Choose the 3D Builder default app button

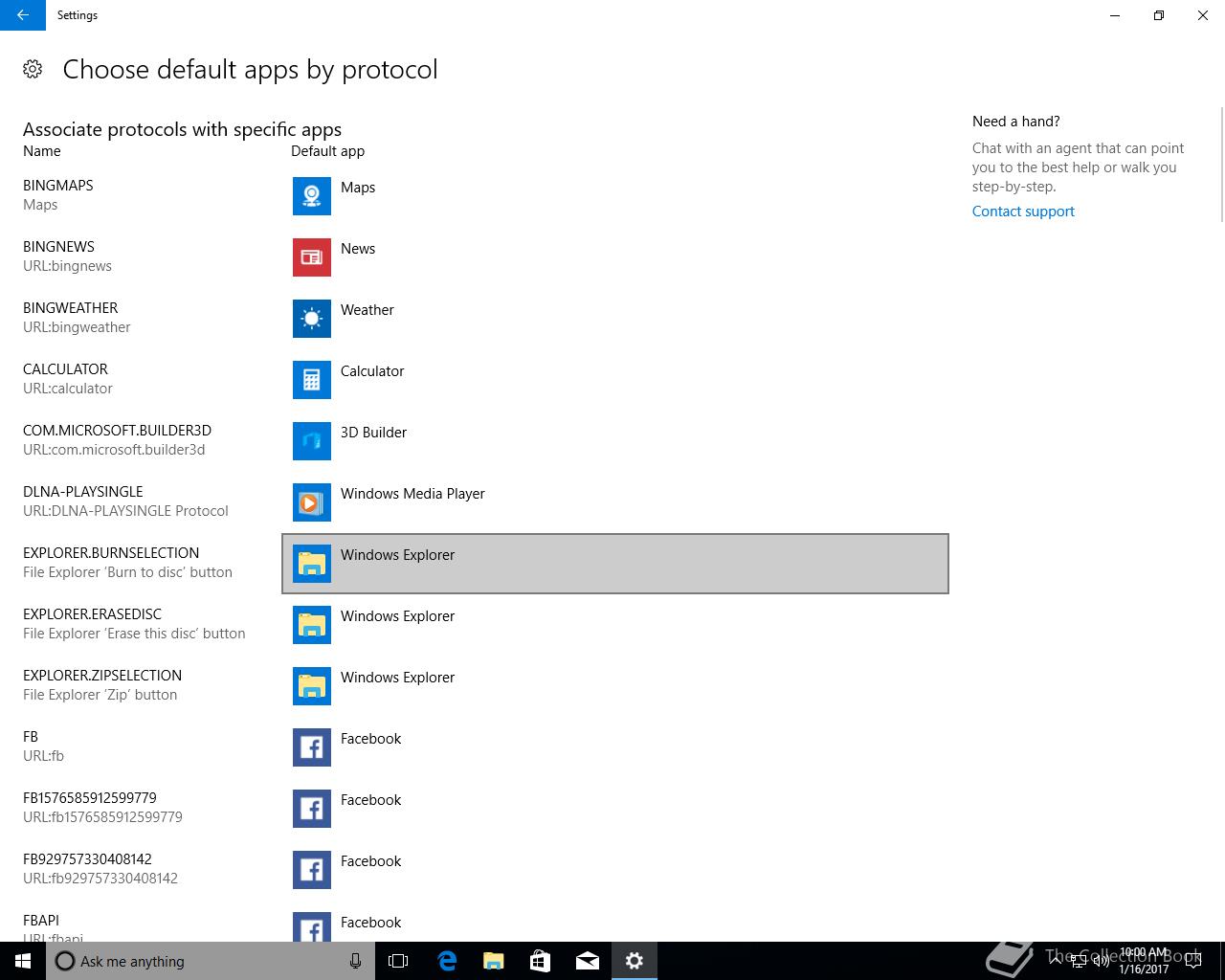click(615, 441)
